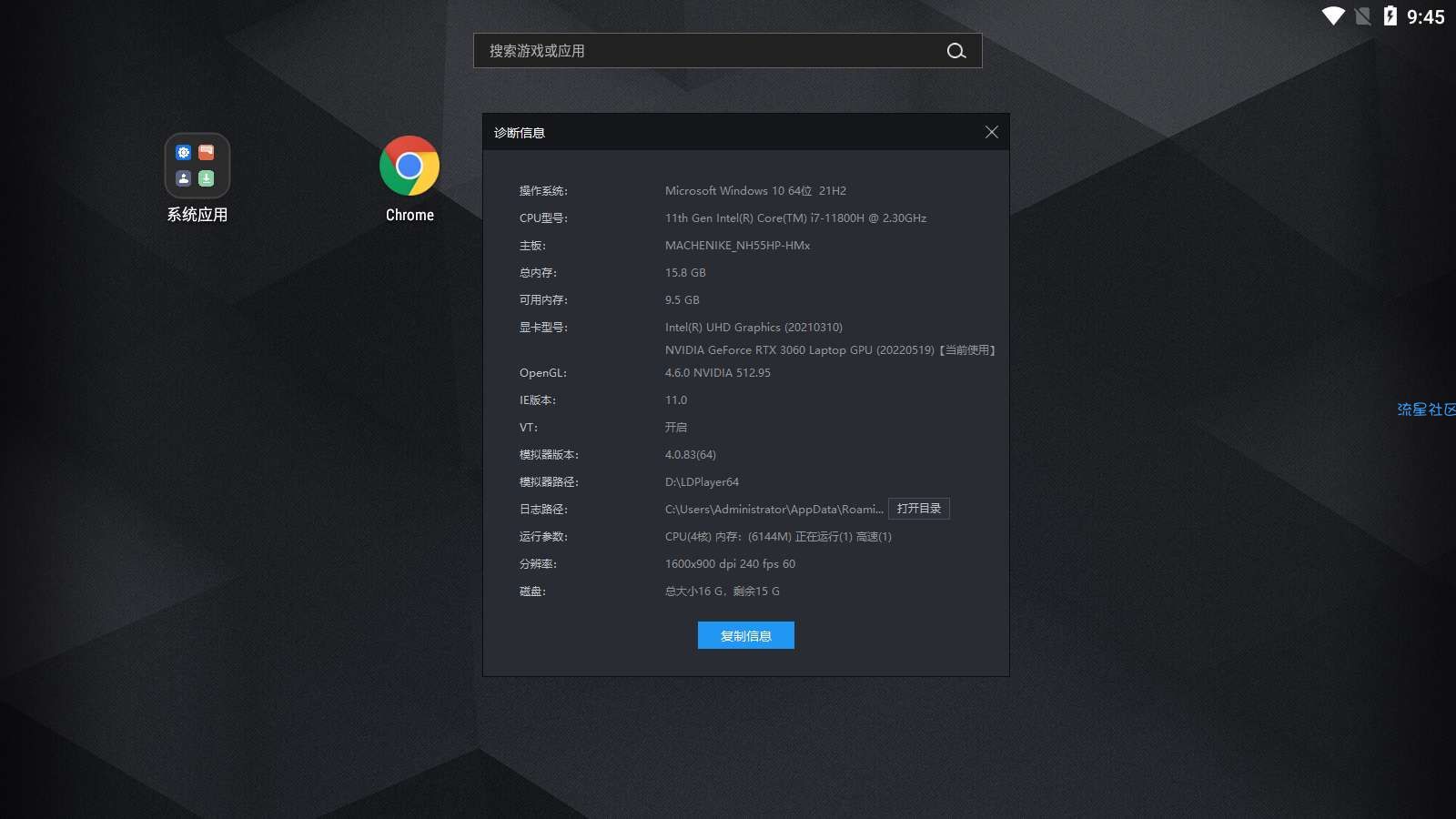Screen dimensions: 1456x819
Task: Click the Intel(R) UHD Graphics entry
Action: [x=753, y=328]
